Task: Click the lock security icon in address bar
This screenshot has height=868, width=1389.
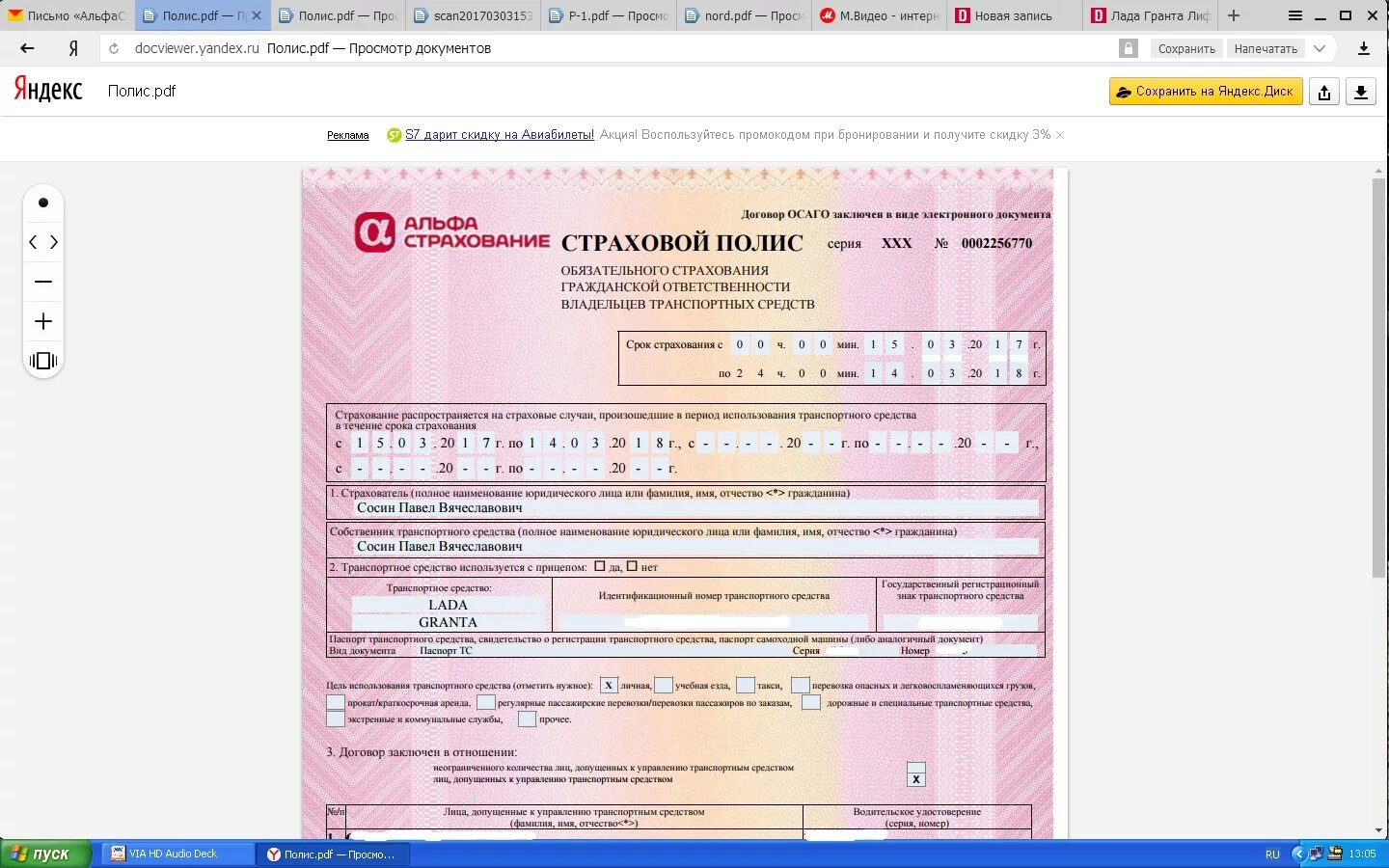Action: click(x=1129, y=48)
